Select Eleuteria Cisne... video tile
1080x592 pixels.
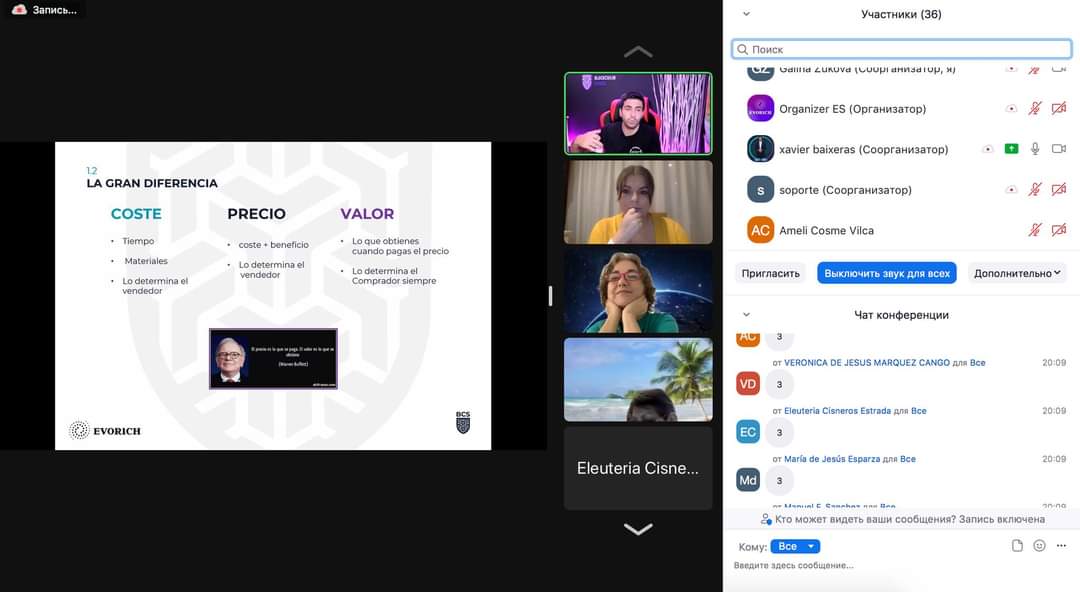638,468
